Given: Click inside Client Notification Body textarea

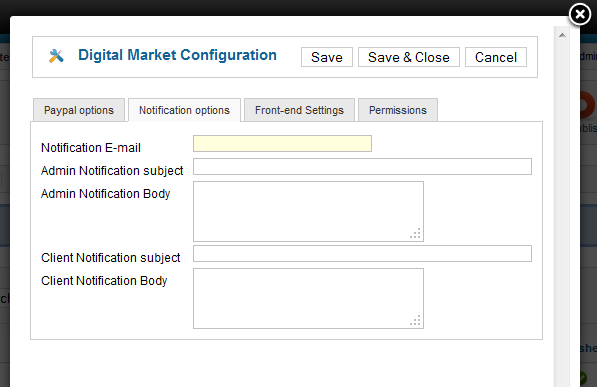Looking at the screenshot, I should [x=308, y=298].
